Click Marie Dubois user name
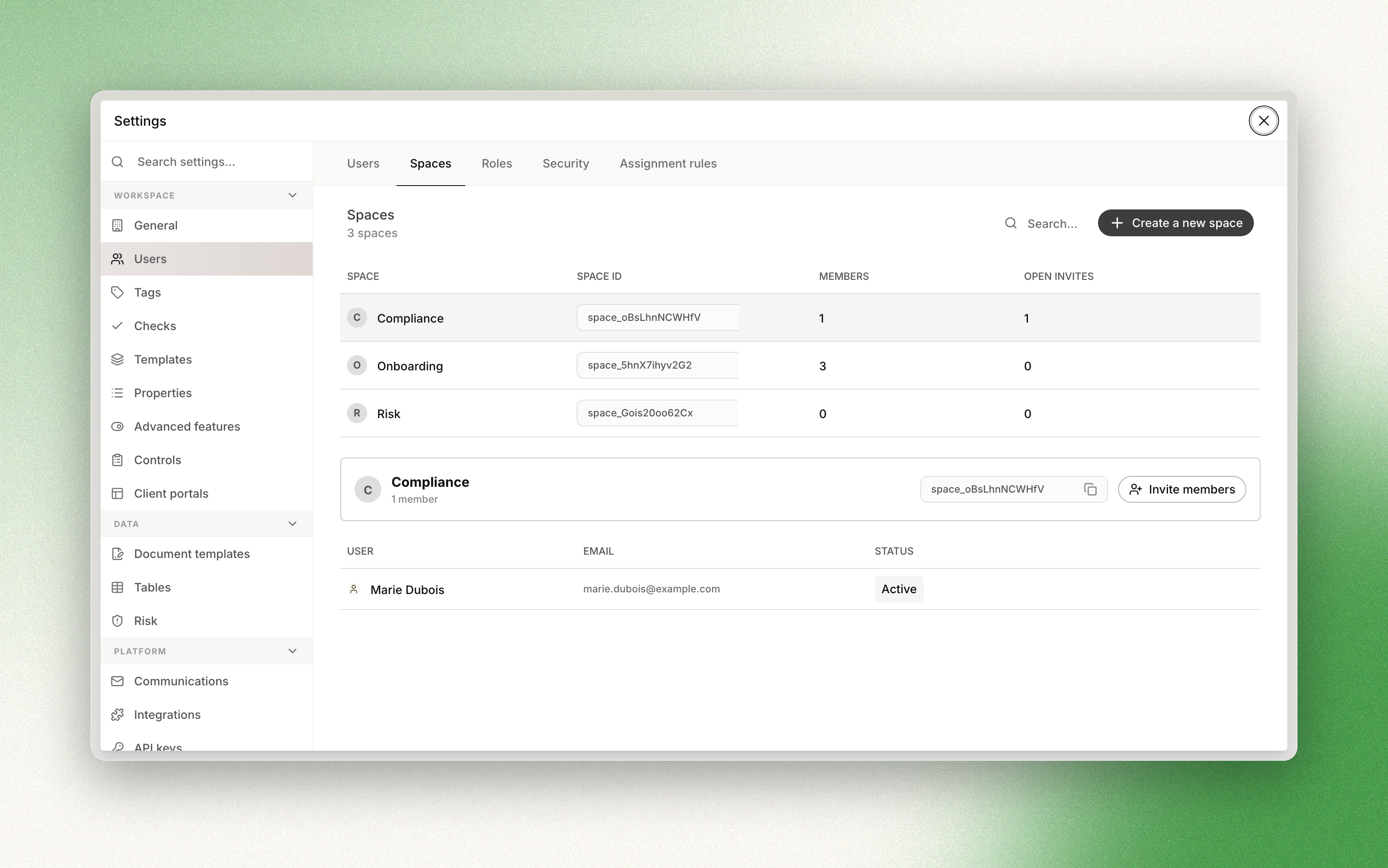Screen dimensions: 1388x868 pos(407,589)
